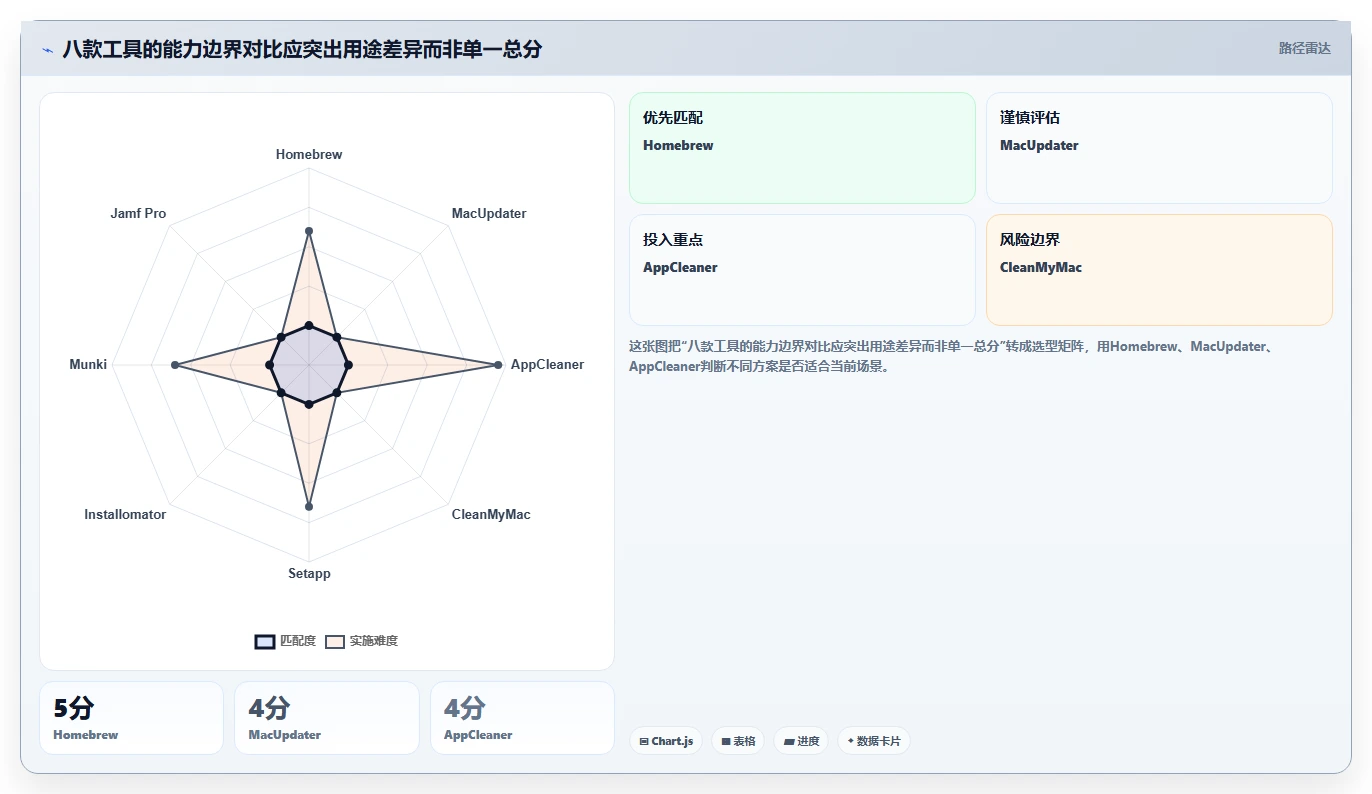This screenshot has width=1372, height=794.
Task: Open the 风险边界 CleanMyMac card
Action: [x=1159, y=270]
